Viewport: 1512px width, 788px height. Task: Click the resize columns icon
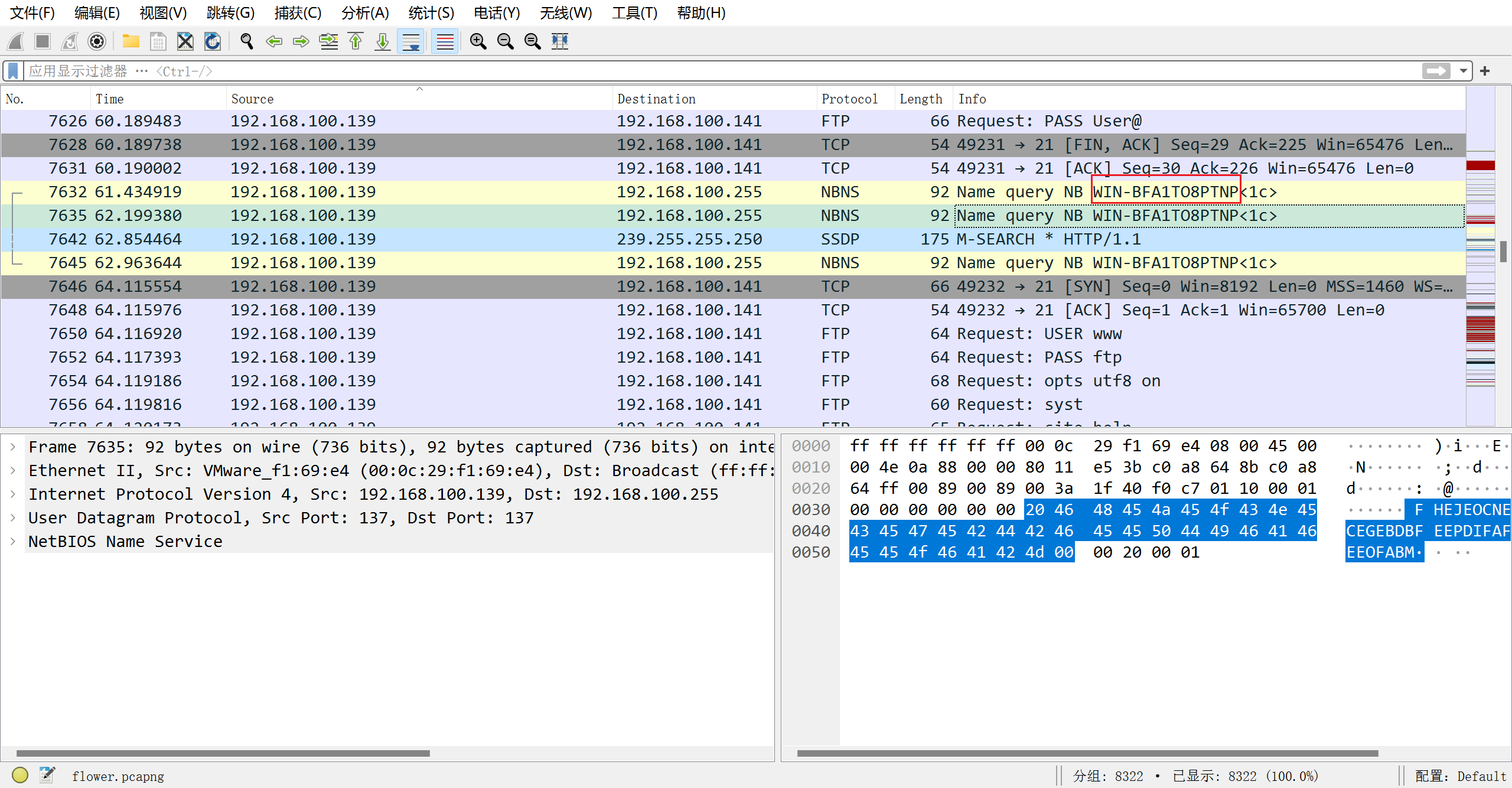point(560,41)
